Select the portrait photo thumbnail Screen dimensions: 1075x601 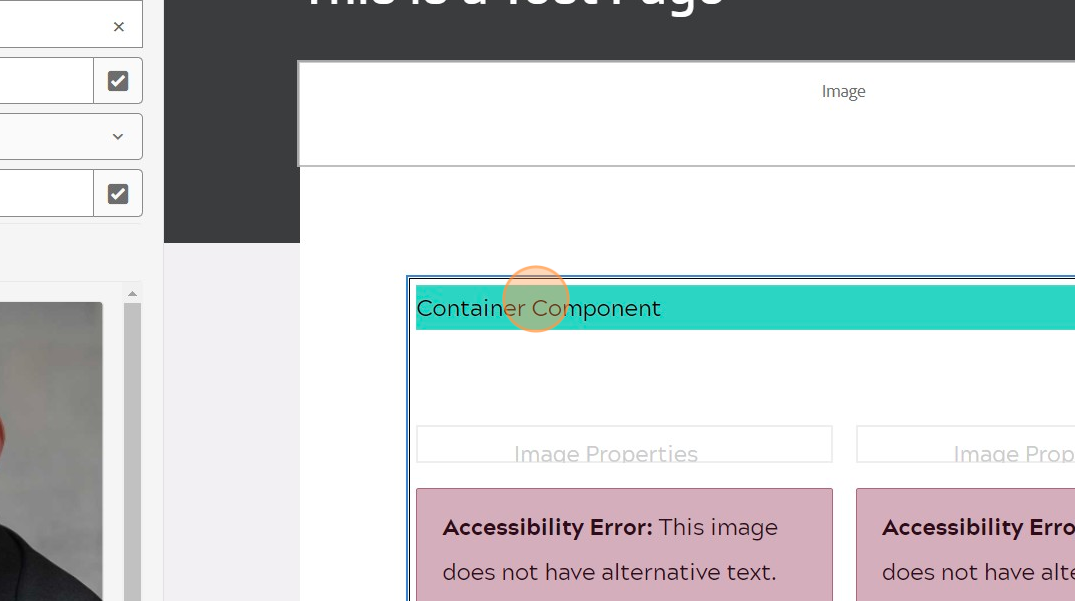[51, 452]
